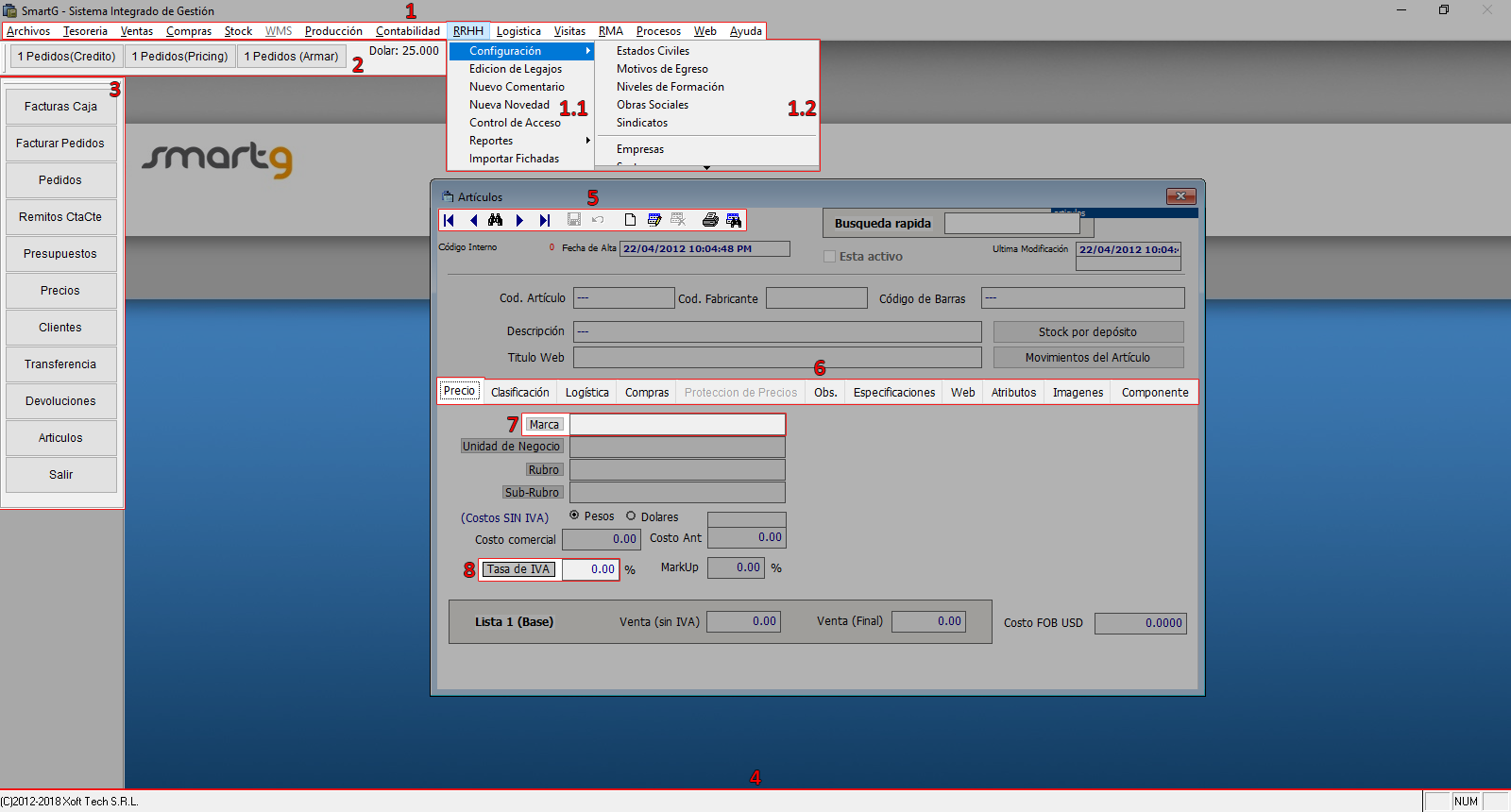Click the Tasa de IVA label button
The width and height of the screenshot is (1511, 812).
tap(519, 569)
